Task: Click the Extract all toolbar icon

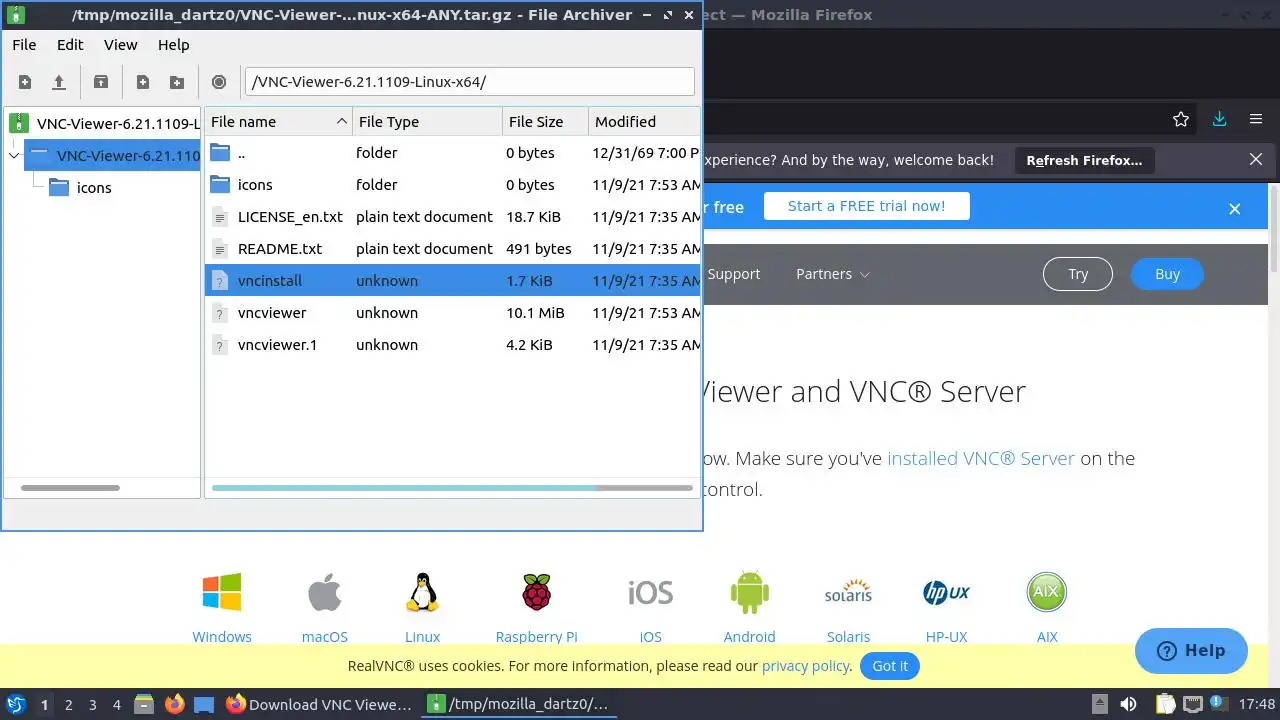Action: [x=100, y=82]
